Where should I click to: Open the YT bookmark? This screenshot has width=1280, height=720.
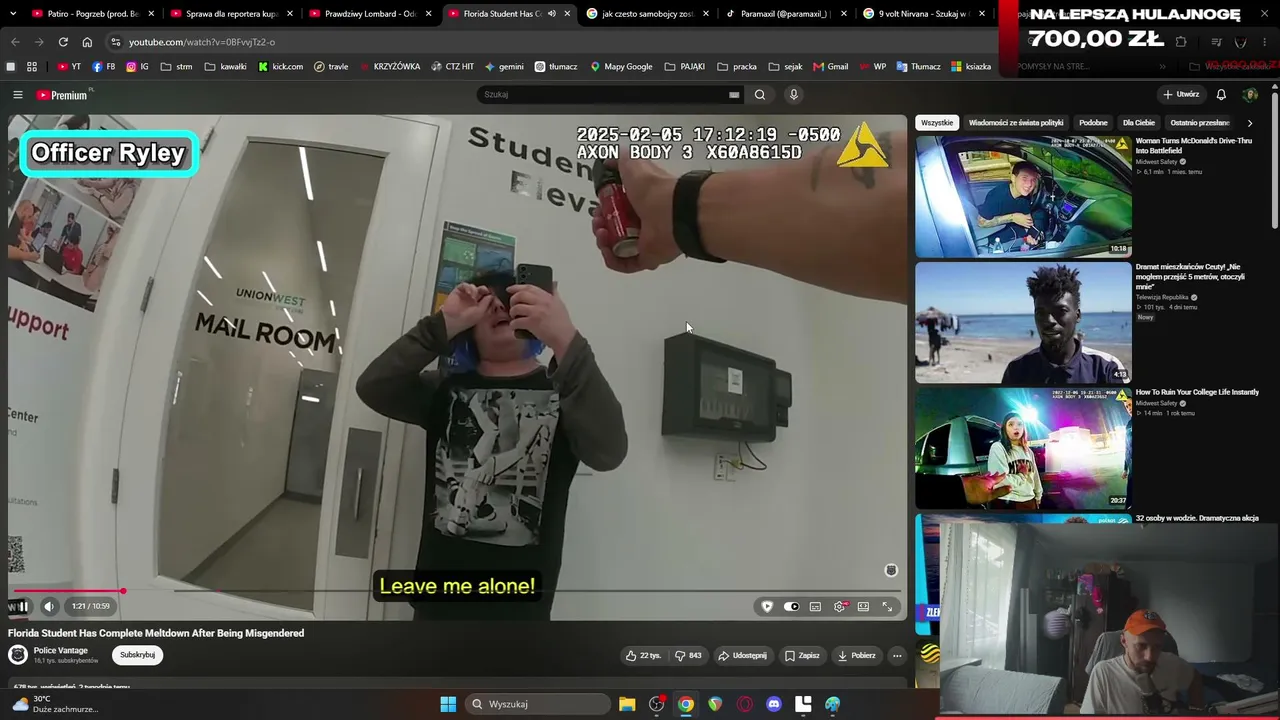pyautogui.click(x=69, y=67)
